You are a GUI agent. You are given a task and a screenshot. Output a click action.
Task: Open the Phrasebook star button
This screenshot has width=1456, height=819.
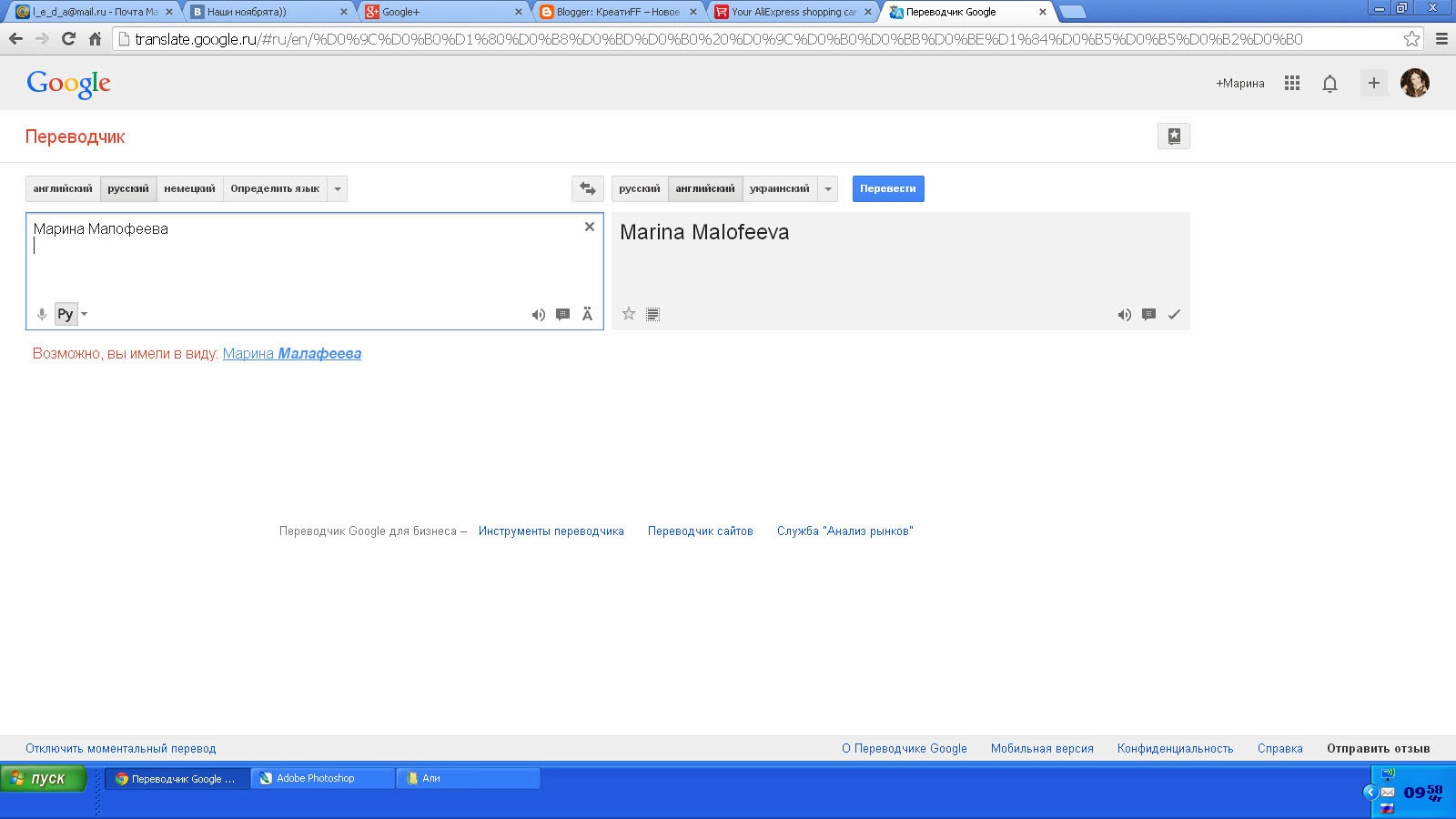coord(1174,136)
